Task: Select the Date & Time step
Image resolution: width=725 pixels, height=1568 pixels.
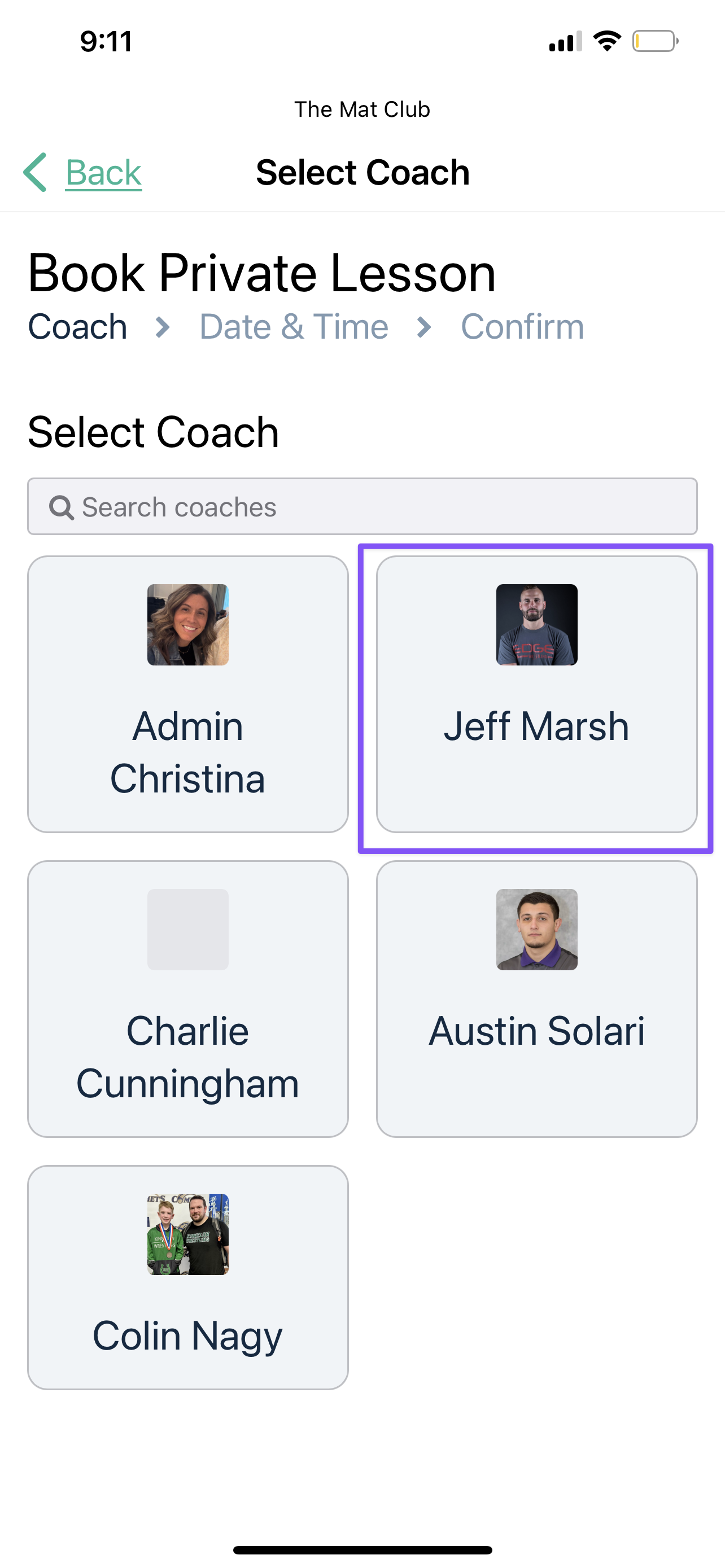Action: pos(294,327)
